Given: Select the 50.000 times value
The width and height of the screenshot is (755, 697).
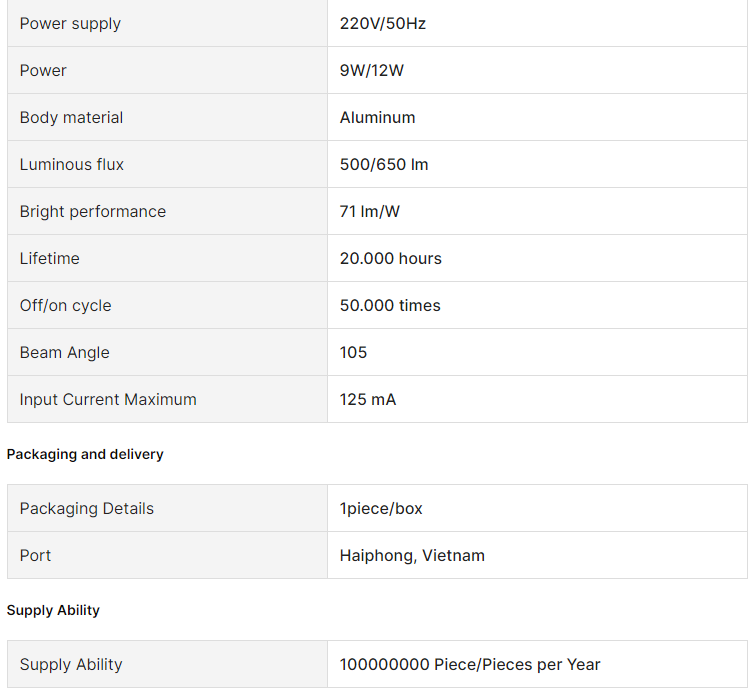Looking at the screenshot, I should pos(390,305).
